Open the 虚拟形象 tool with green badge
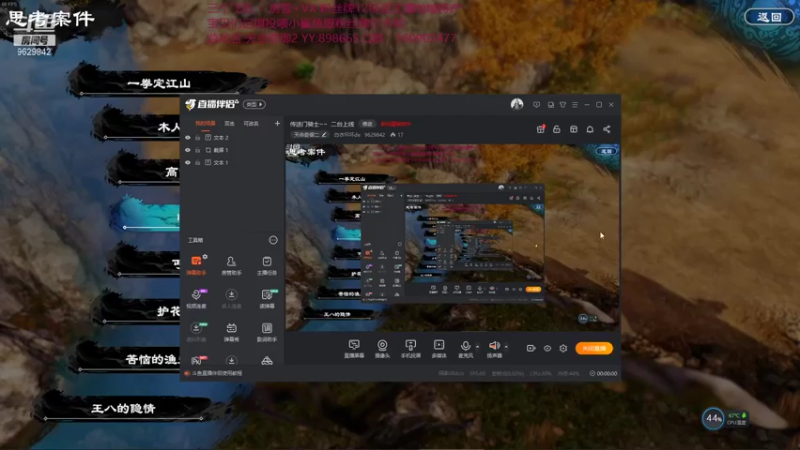This screenshot has height=450, width=800. tap(196, 332)
